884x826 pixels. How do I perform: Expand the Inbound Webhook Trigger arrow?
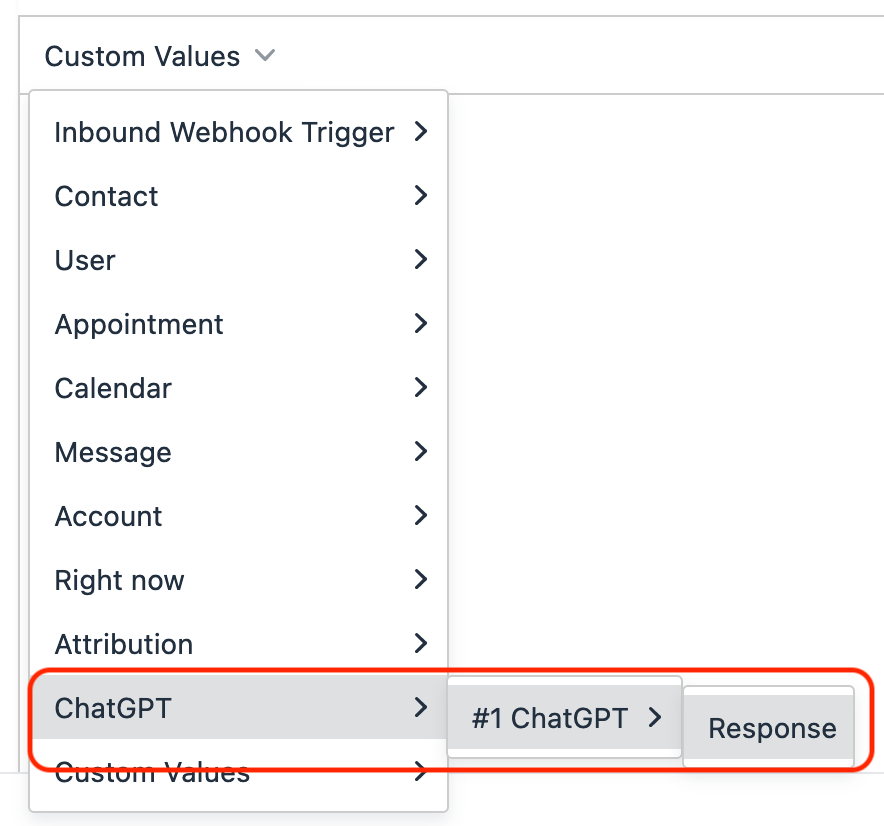(x=421, y=131)
